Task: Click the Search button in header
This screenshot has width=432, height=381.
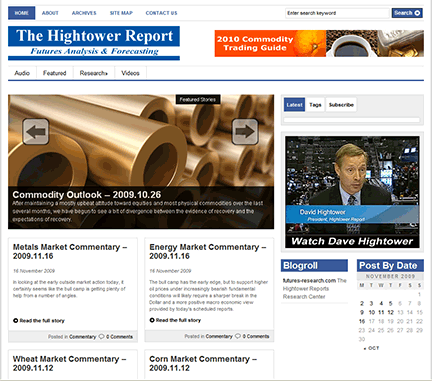Action: pos(407,13)
